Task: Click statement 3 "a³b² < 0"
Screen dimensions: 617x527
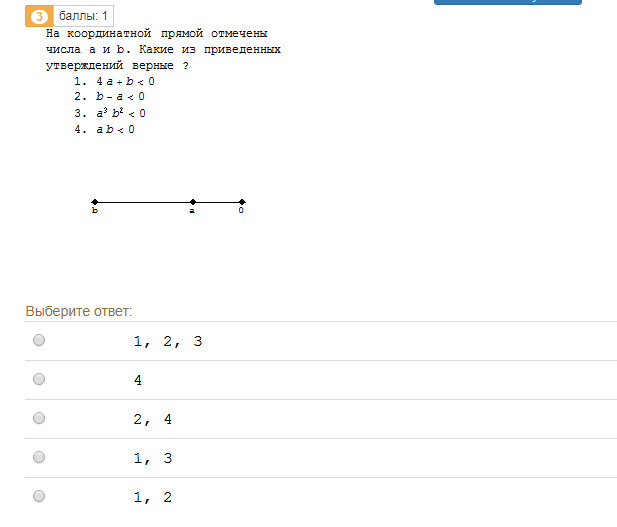Action: tap(120, 113)
